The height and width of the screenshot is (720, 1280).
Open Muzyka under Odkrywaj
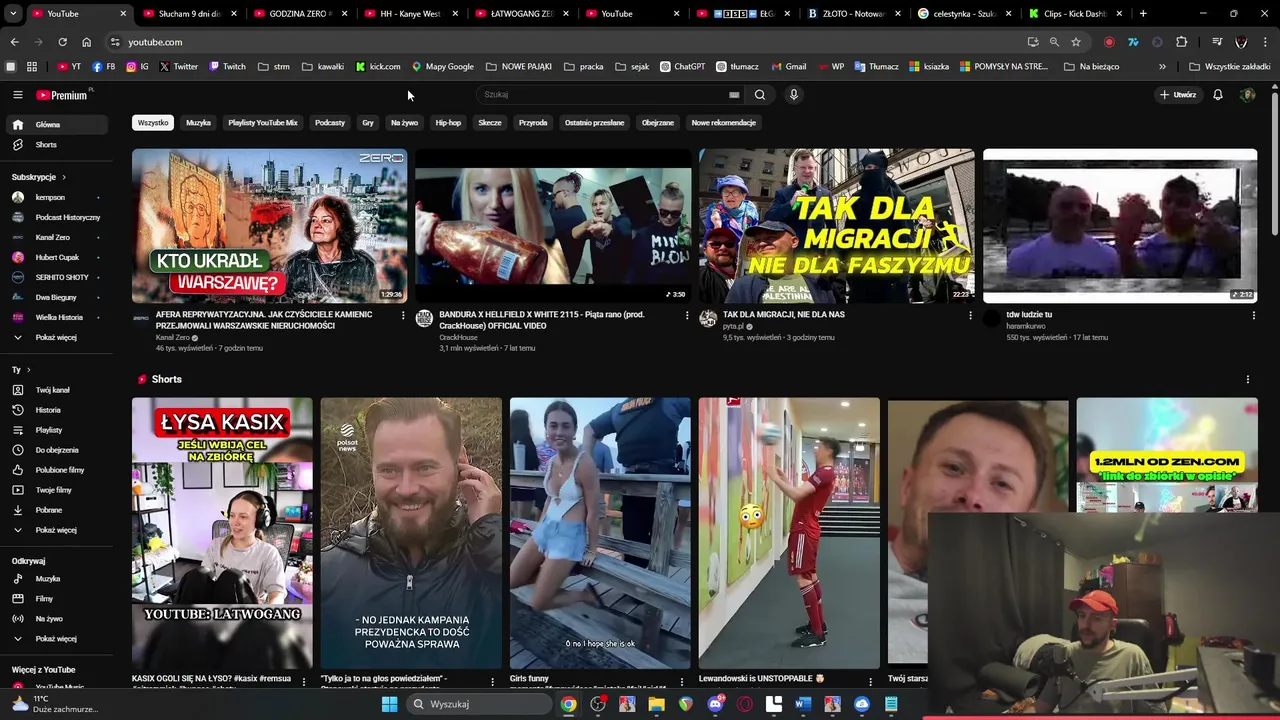55,579
